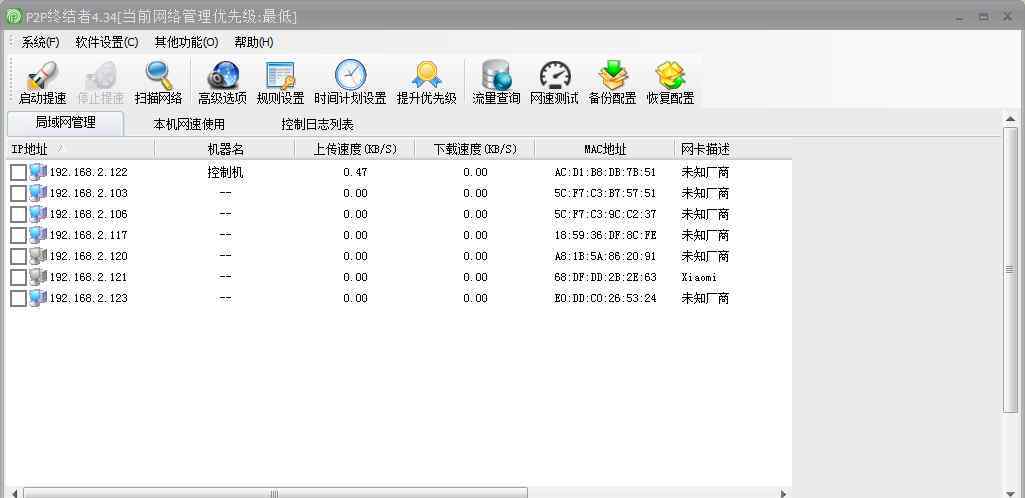1025x498 pixels.
Task: Click 备份配置 backup icon
Action: pos(613,75)
